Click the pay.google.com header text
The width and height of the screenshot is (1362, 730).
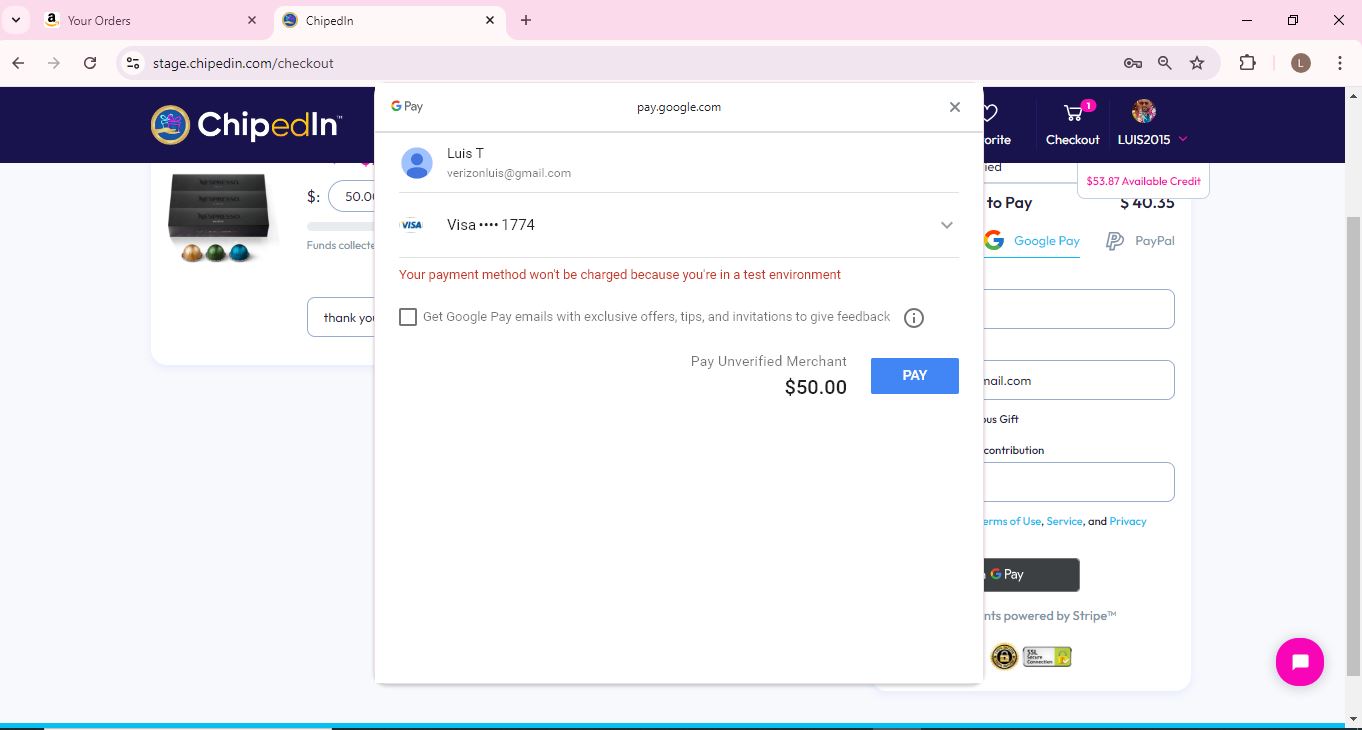(679, 107)
